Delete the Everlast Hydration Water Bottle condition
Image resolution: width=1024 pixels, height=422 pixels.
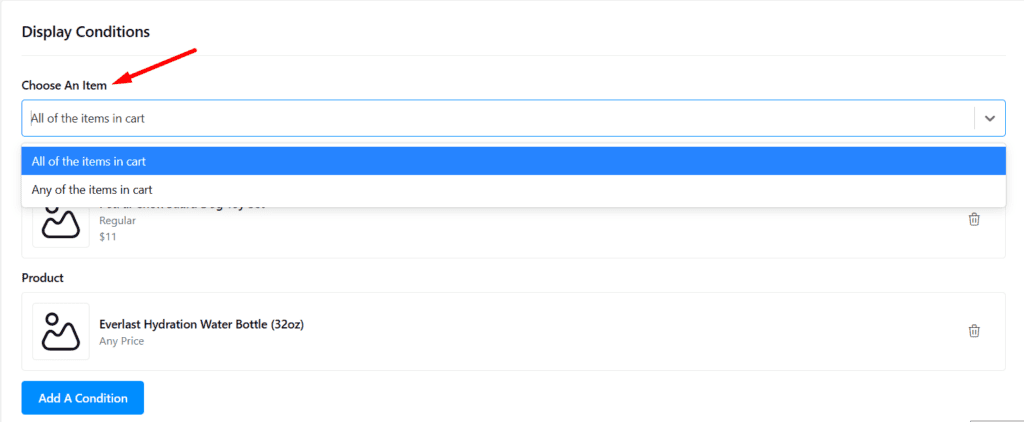pyautogui.click(x=974, y=331)
